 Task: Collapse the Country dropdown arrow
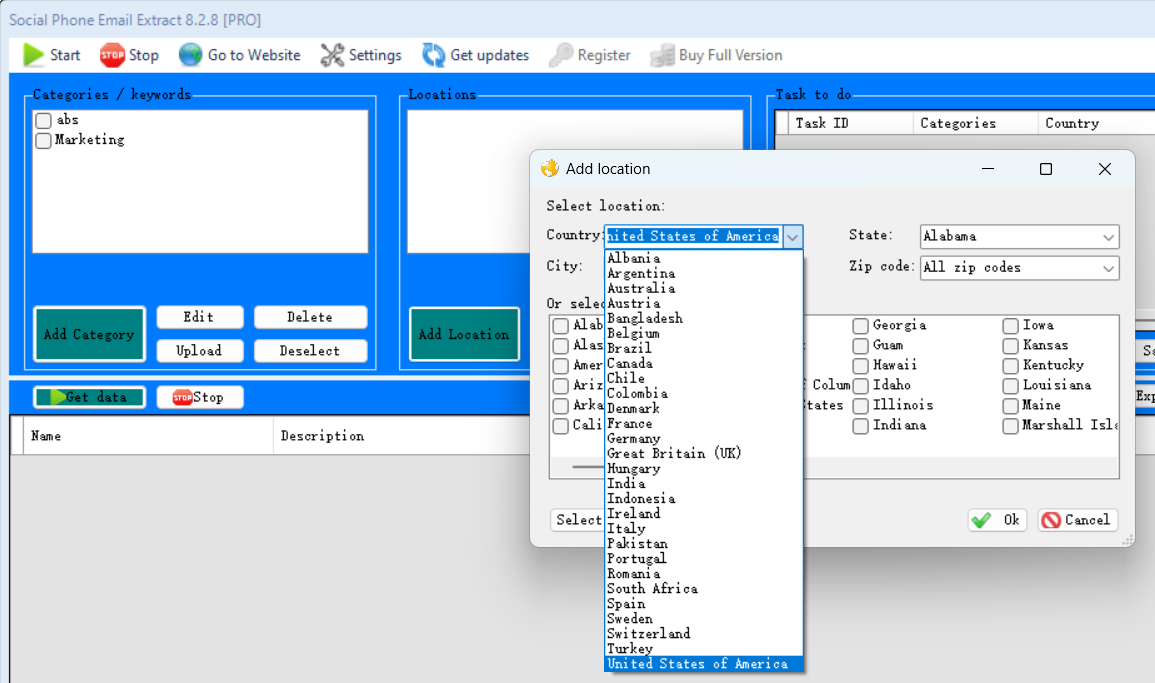pyautogui.click(x=792, y=237)
